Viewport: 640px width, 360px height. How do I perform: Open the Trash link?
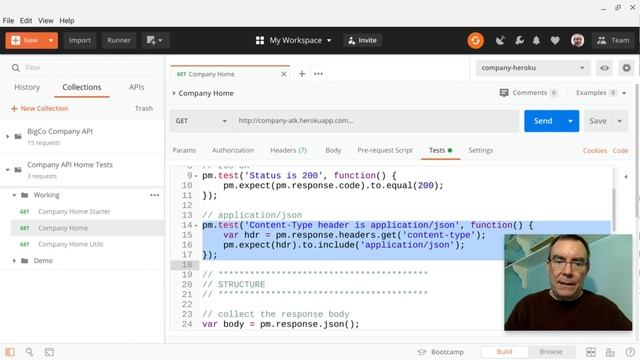point(144,109)
